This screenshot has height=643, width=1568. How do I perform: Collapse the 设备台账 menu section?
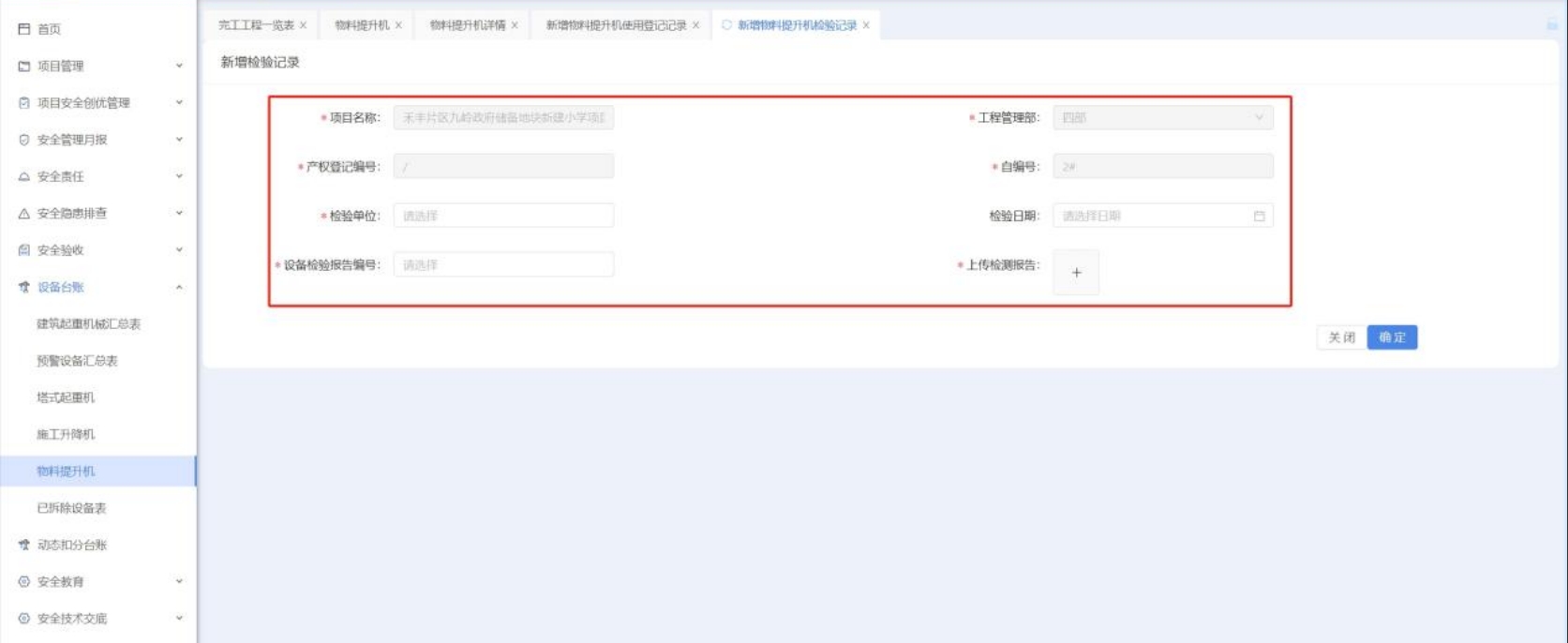pyautogui.click(x=178, y=287)
